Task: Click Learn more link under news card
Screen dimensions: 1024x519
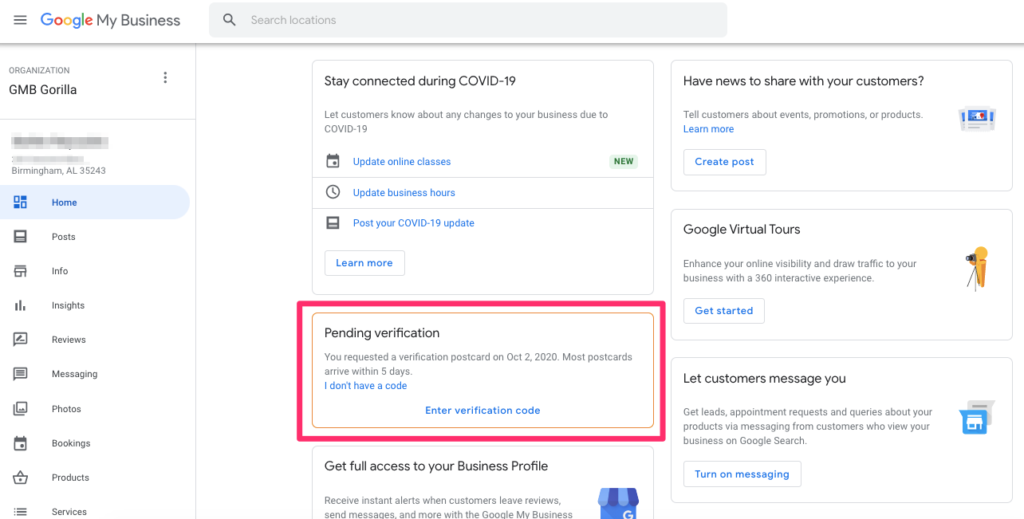Action: pyautogui.click(x=709, y=129)
